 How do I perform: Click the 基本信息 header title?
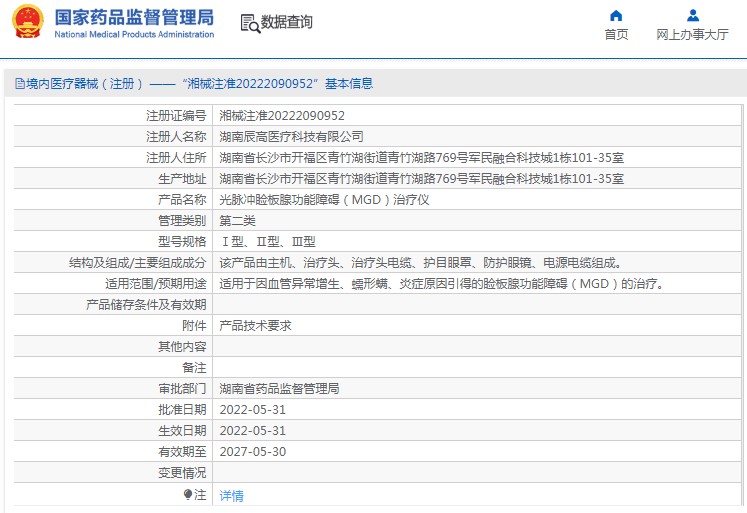click(x=349, y=84)
